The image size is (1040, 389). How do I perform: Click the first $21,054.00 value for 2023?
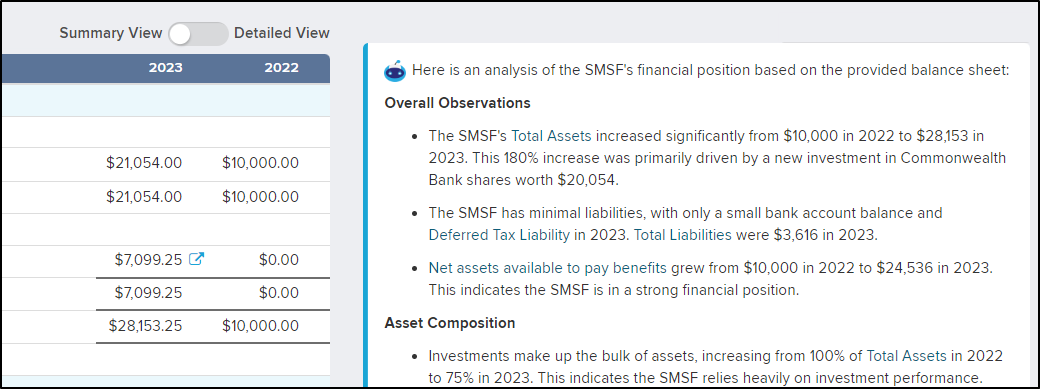click(143, 163)
